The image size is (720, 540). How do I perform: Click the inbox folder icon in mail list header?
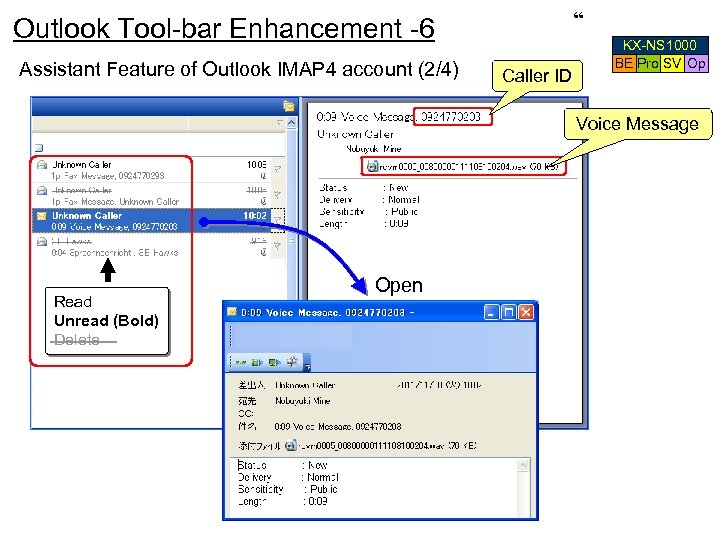(x=289, y=107)
